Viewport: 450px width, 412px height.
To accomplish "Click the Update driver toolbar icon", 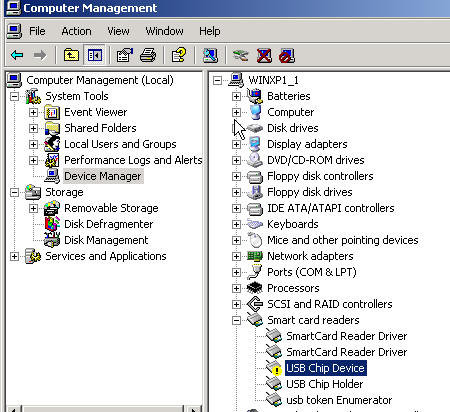I will pos(240,55).
